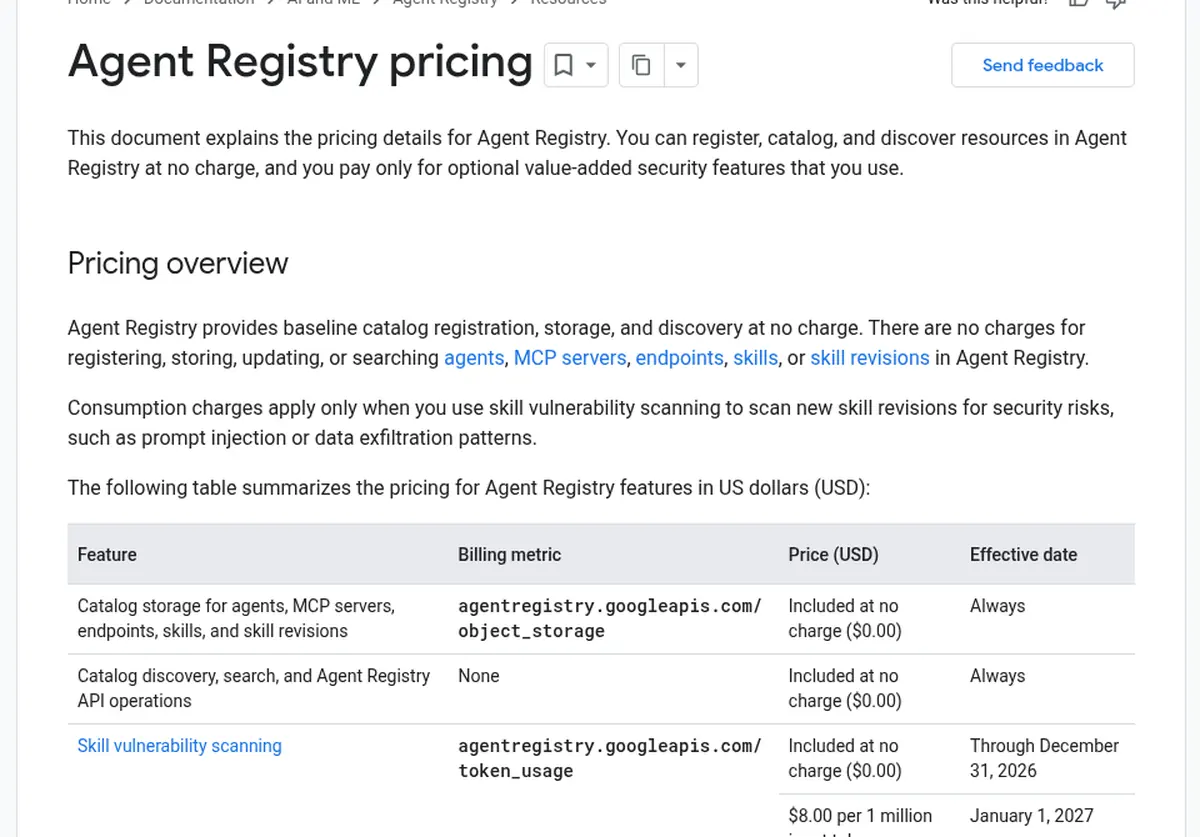This screenshot has height=837, width=1200.
Task: Follow the skill revisions link
Action: pyautogui.click(x=870, y=358)
